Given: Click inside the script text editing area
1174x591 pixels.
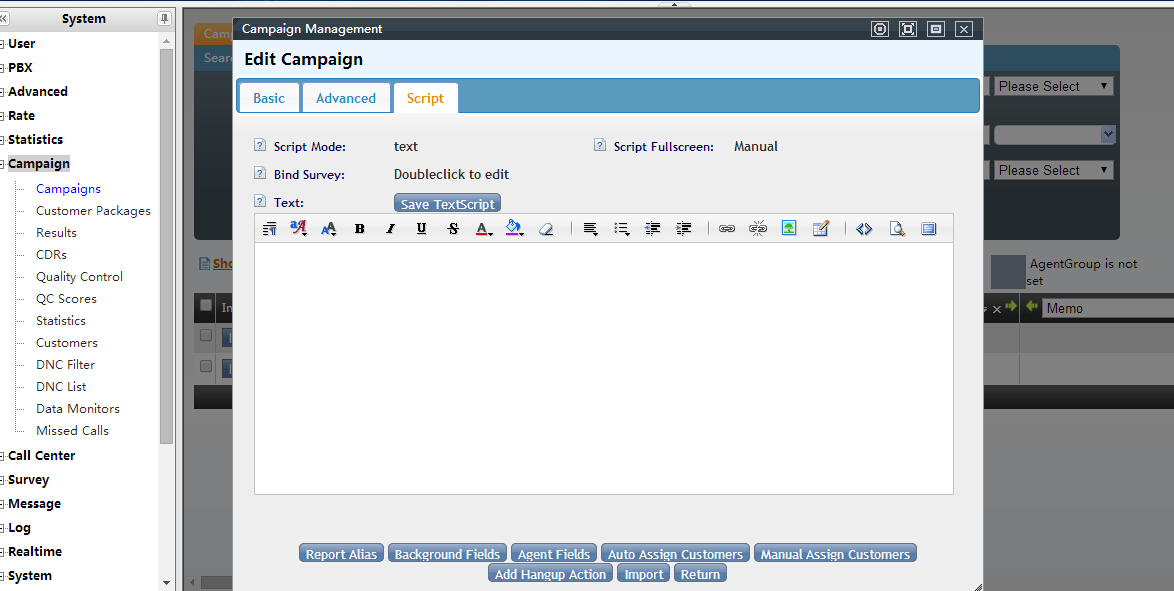Looking at the screenshot, I should 603,368.
